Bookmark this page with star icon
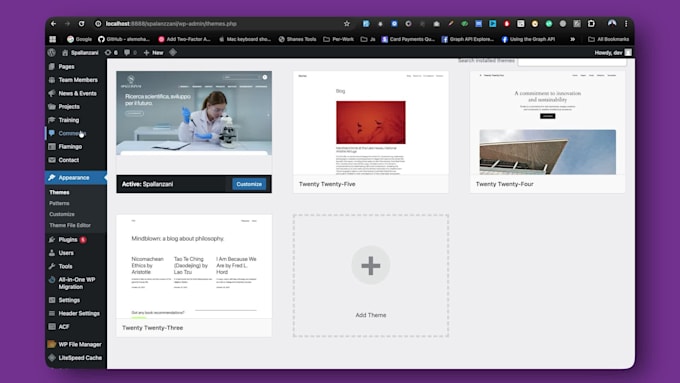The width and height of the screenshot is (680, 383). tap(347, 24)
